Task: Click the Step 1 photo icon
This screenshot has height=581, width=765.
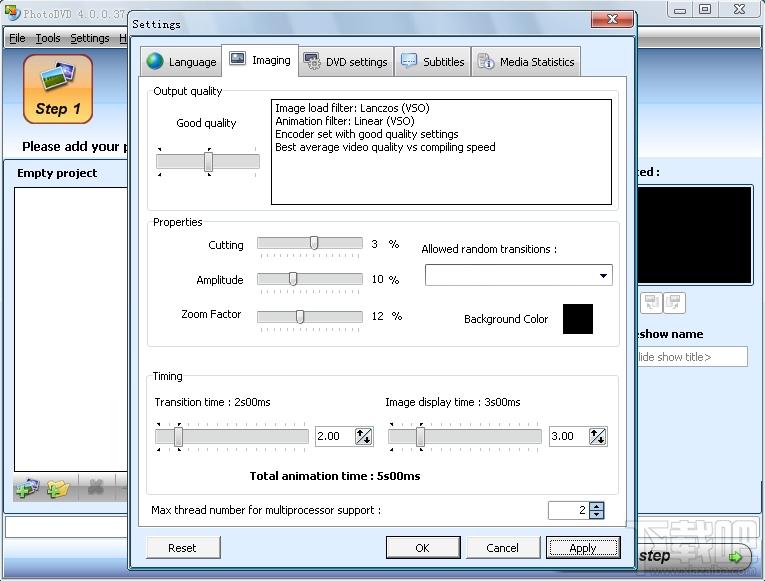Action: point(58,88)
